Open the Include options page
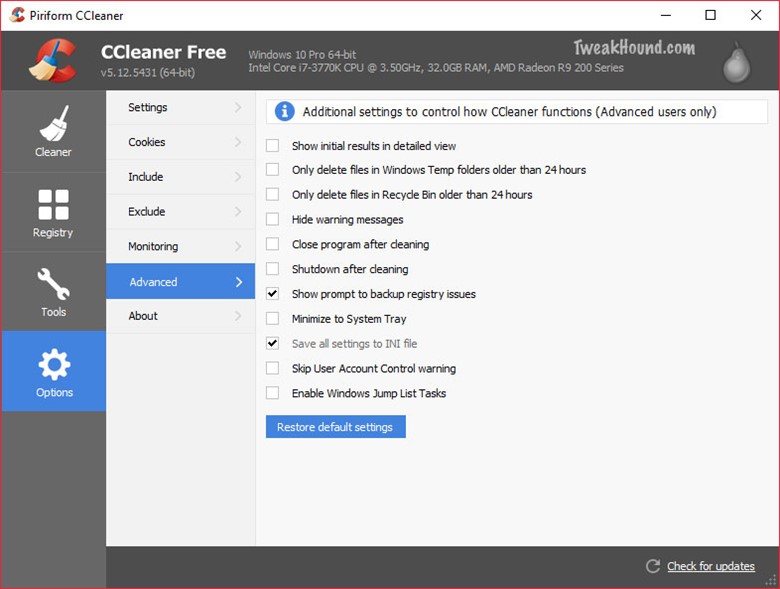This screenshot has height=589, width=780. (181, 177)
